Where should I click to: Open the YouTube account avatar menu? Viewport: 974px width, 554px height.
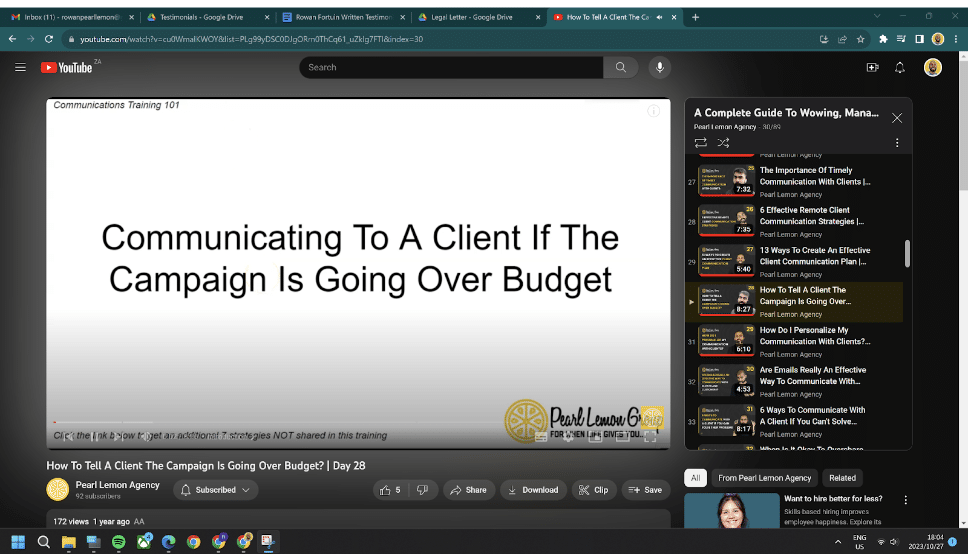pos(932,67)
